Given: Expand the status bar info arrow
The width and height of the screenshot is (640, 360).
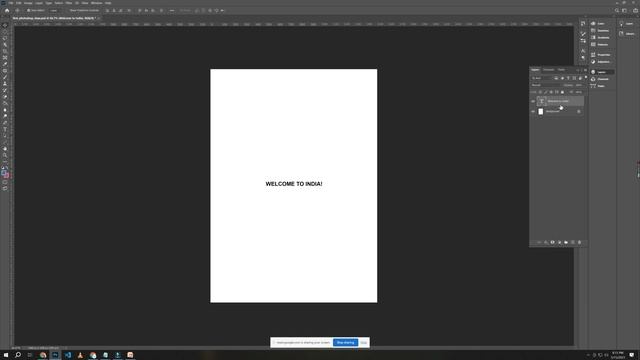Looking at the screenshot, I should pyautogui.click(x=66, y=348).
